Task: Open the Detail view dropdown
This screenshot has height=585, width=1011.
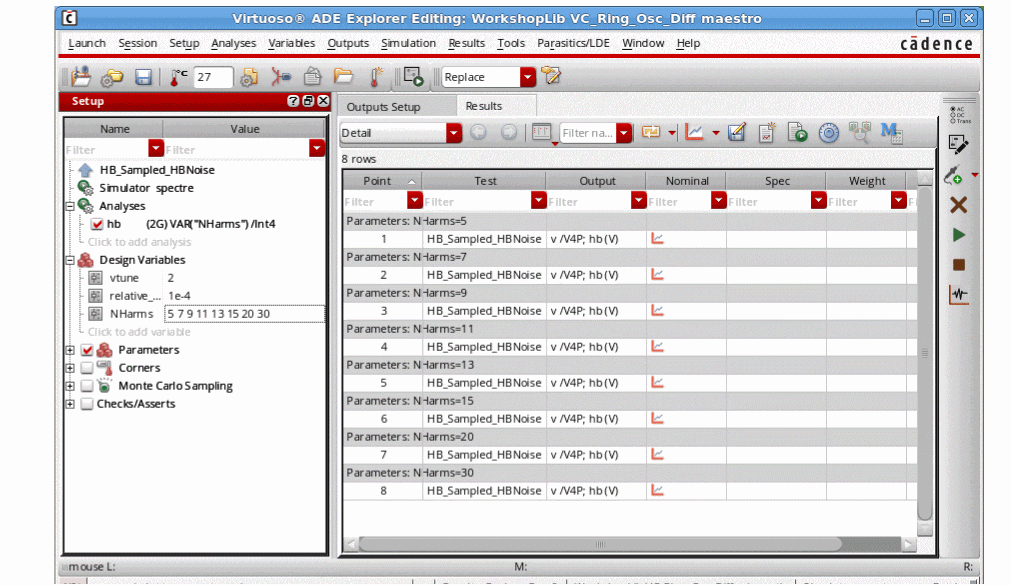Action: click(453, 133)
